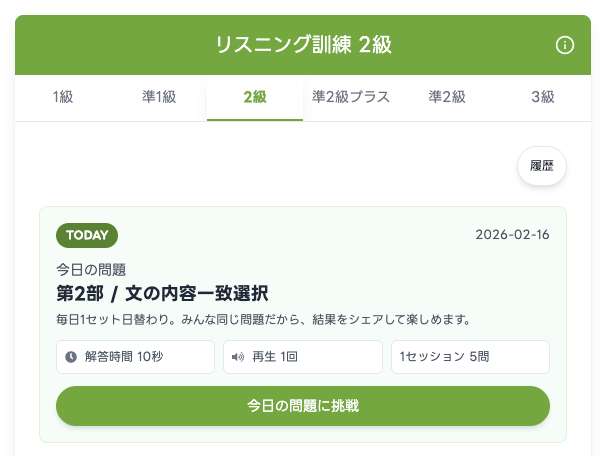
Task: Click the 再生 1回 info chip
Action: 303,357
